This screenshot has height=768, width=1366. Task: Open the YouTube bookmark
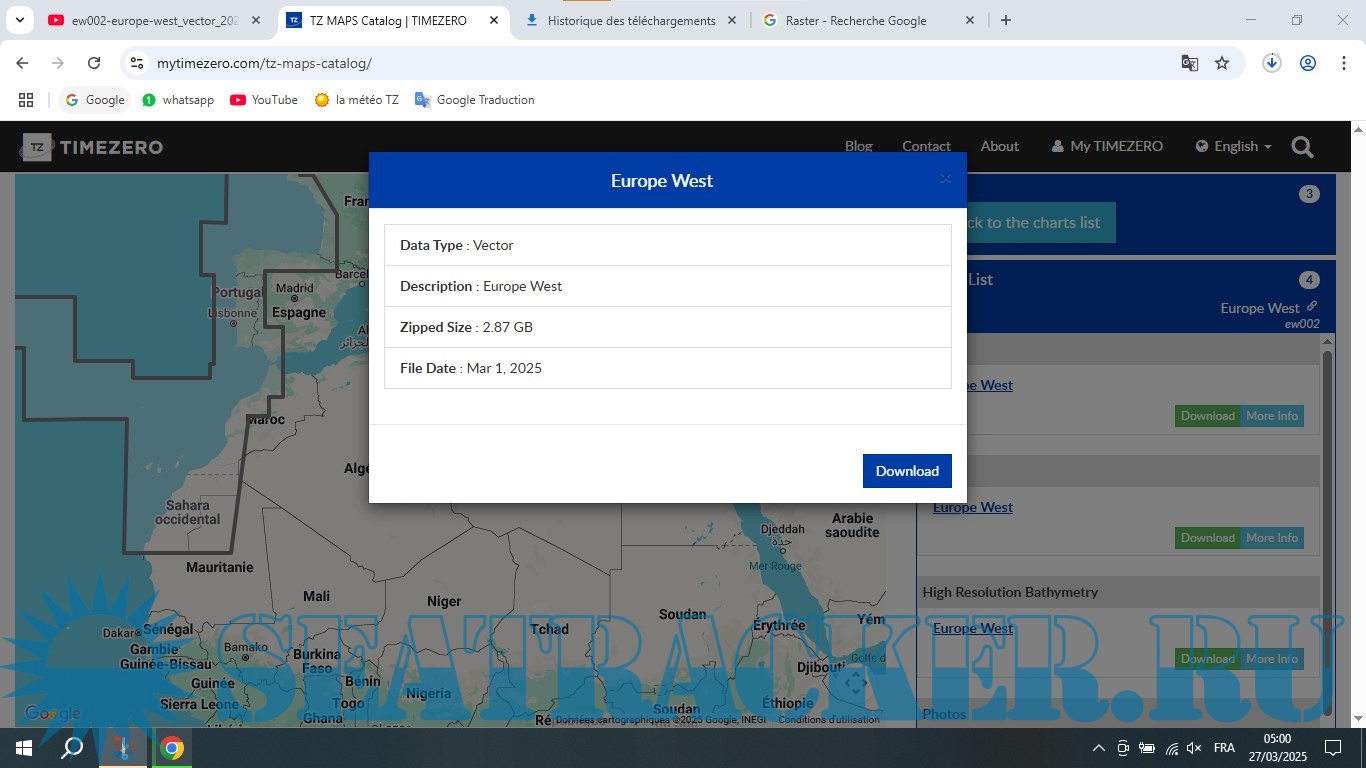264,100
